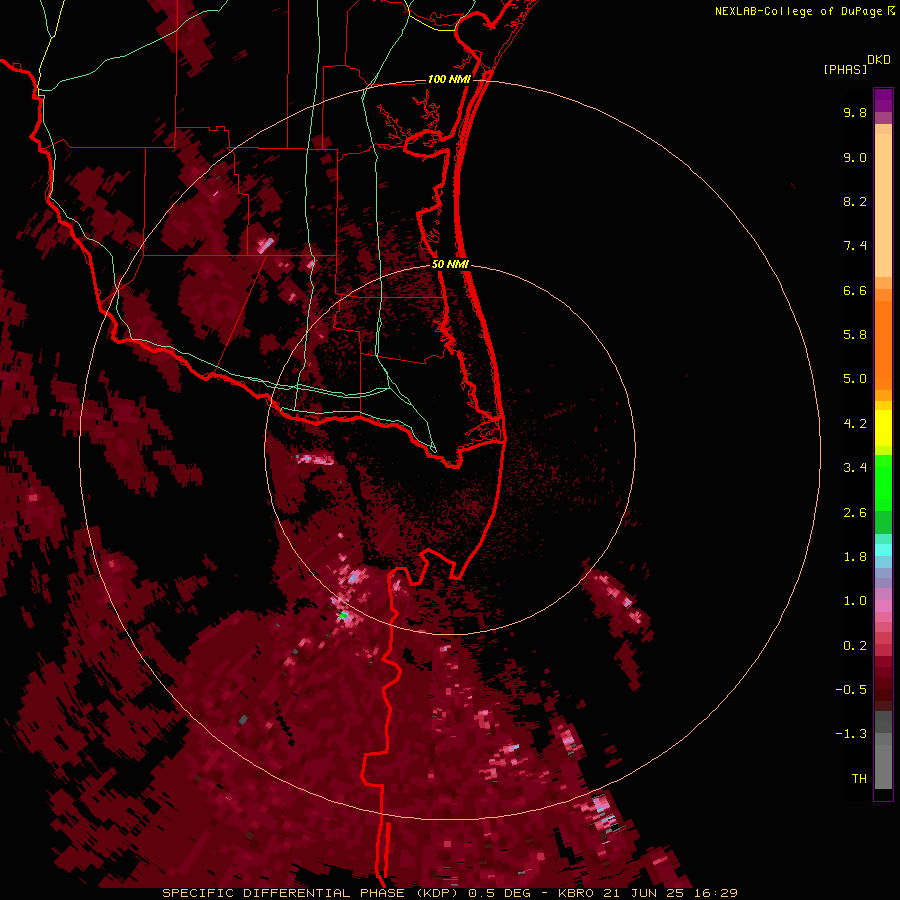
Task: Click the 4.2 scale value
Action: pyautogui.click(x=855, y=424)
